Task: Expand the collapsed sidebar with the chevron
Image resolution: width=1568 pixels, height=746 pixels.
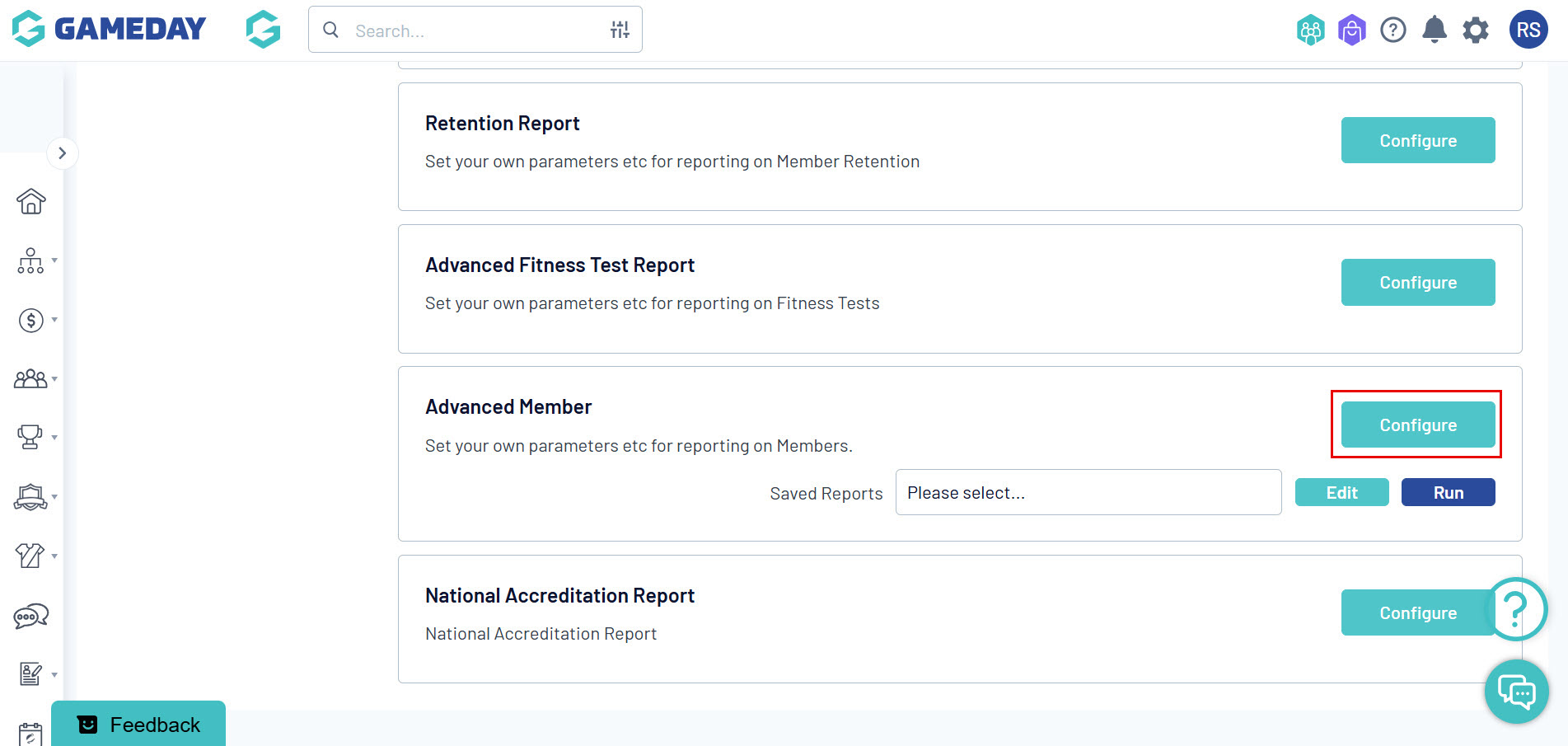Action: (x=63, y=153)
